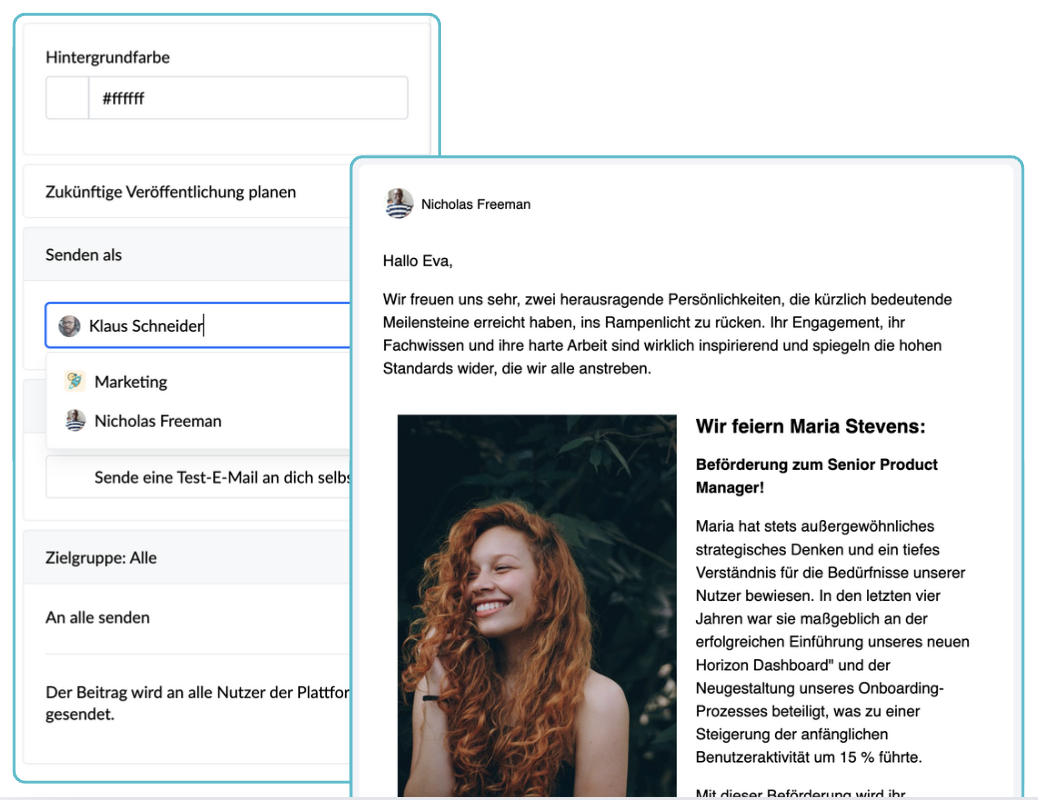This screenshot has width=1038, height=800.
Task: Click the email intro paragraph text
Action: (x=667, y=334)
